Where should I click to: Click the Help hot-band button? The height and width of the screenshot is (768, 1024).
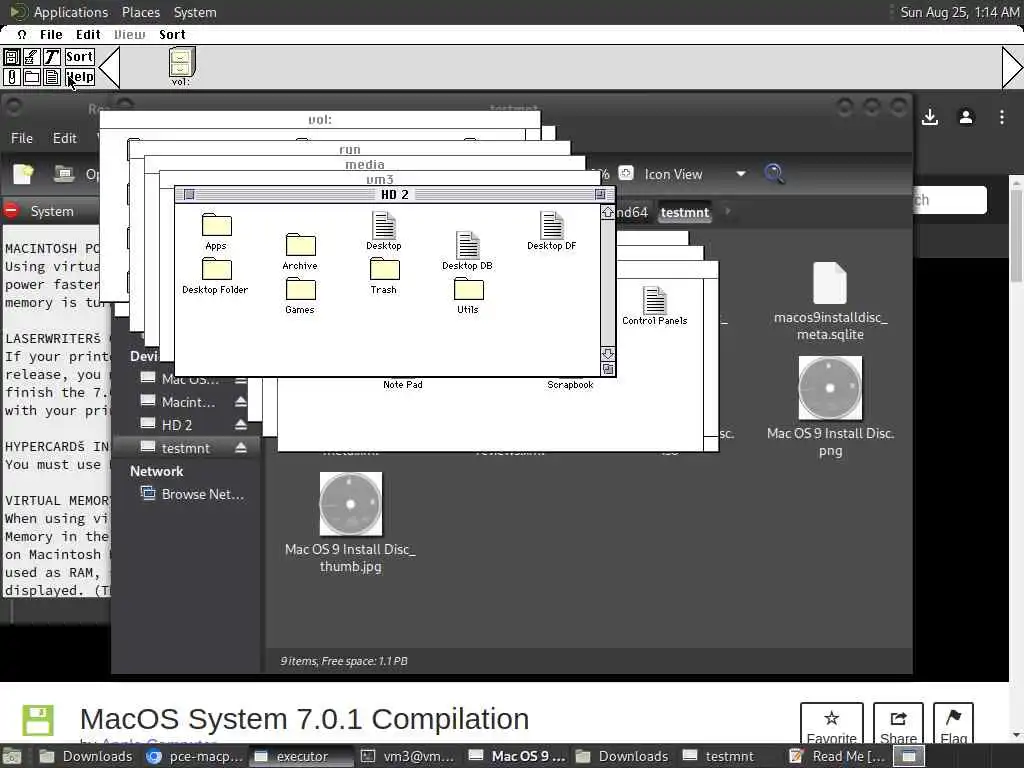[x=80, y=77]
